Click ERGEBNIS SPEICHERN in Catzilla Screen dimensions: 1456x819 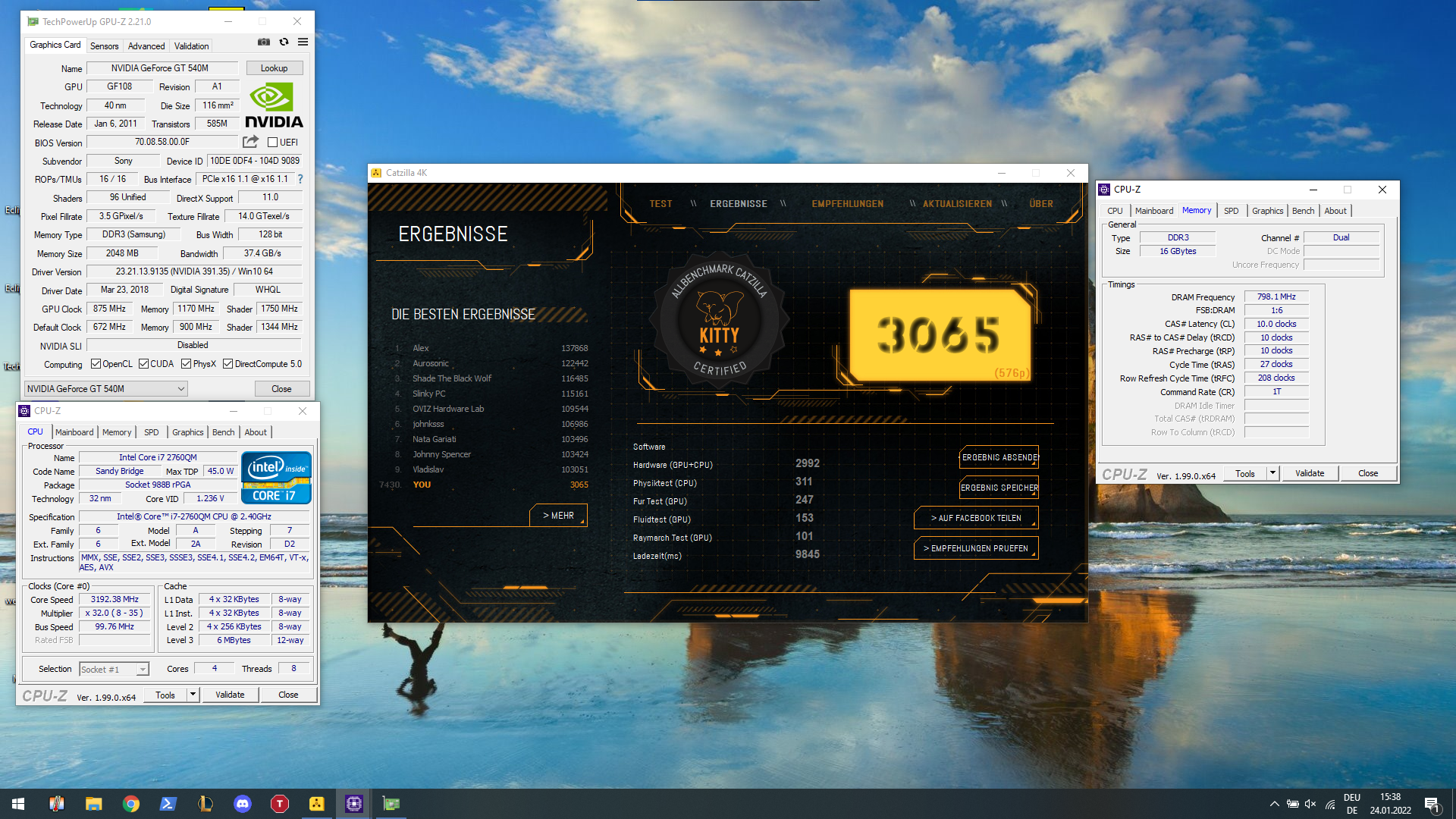[999, 488]
